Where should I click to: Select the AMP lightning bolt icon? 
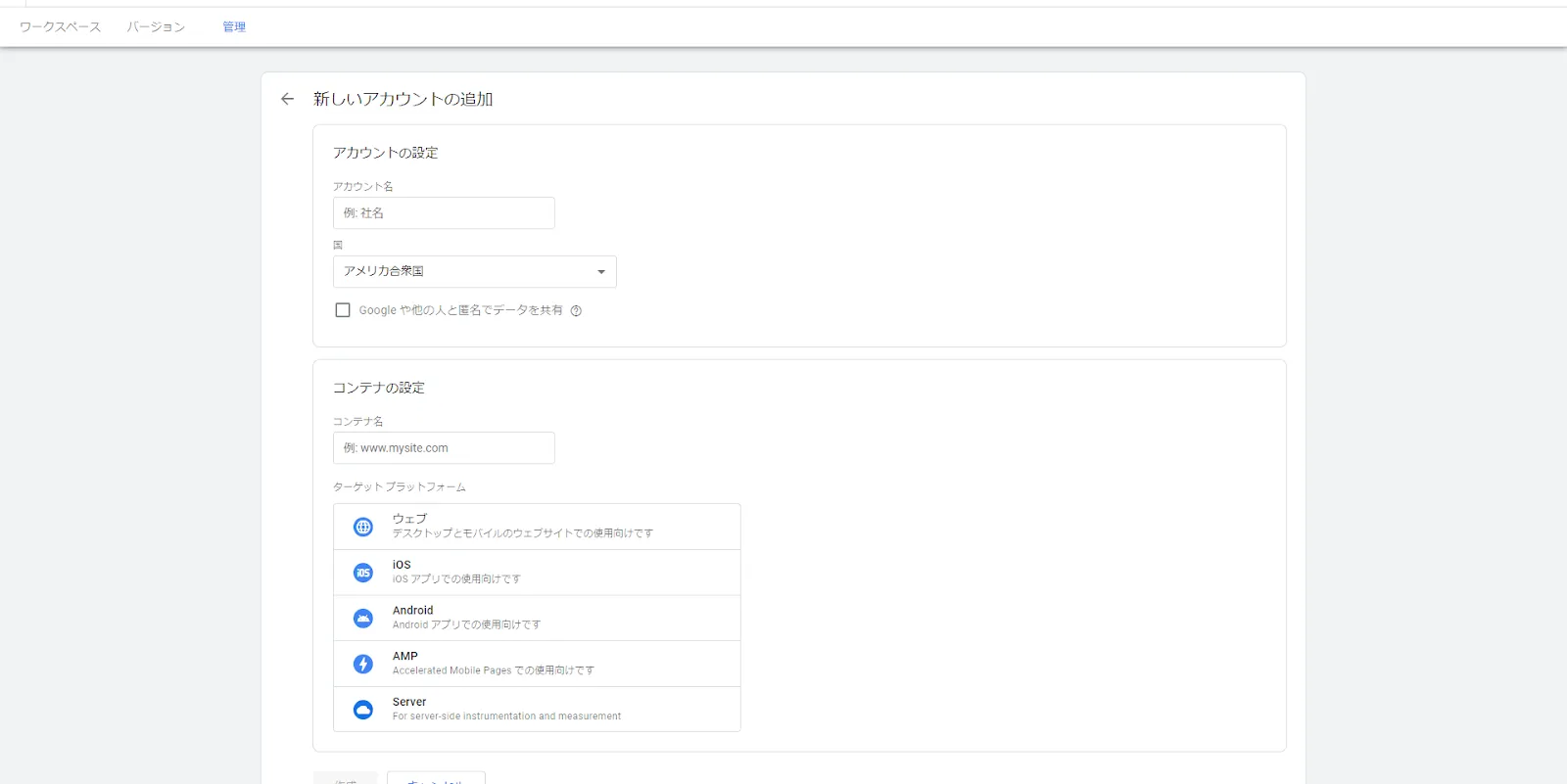click(363, 664)
